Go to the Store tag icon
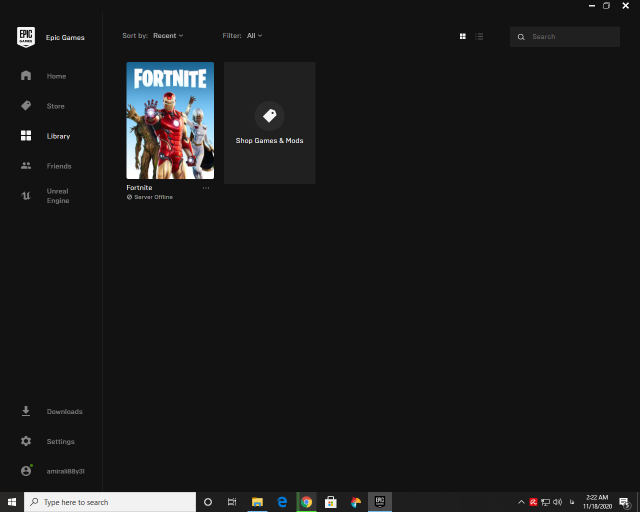 point(26,106)
